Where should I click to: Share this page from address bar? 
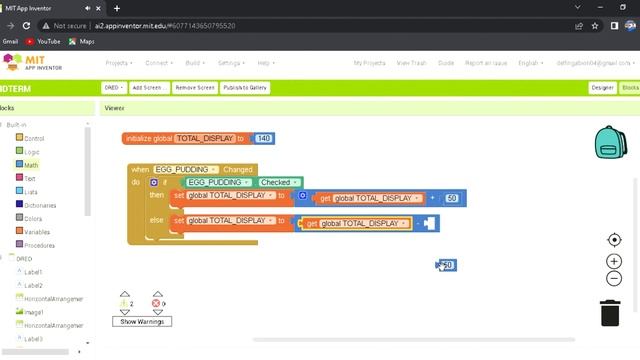pyautogui.click(x=579, y=26)
